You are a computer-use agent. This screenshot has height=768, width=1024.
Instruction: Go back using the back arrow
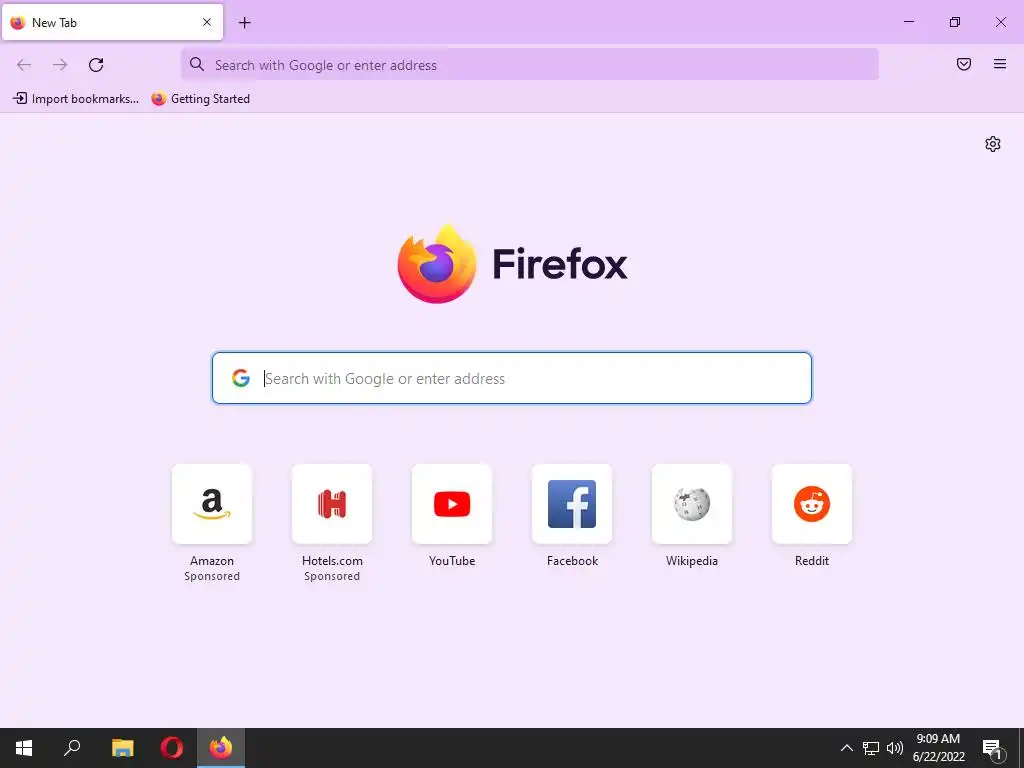(24, 65)
